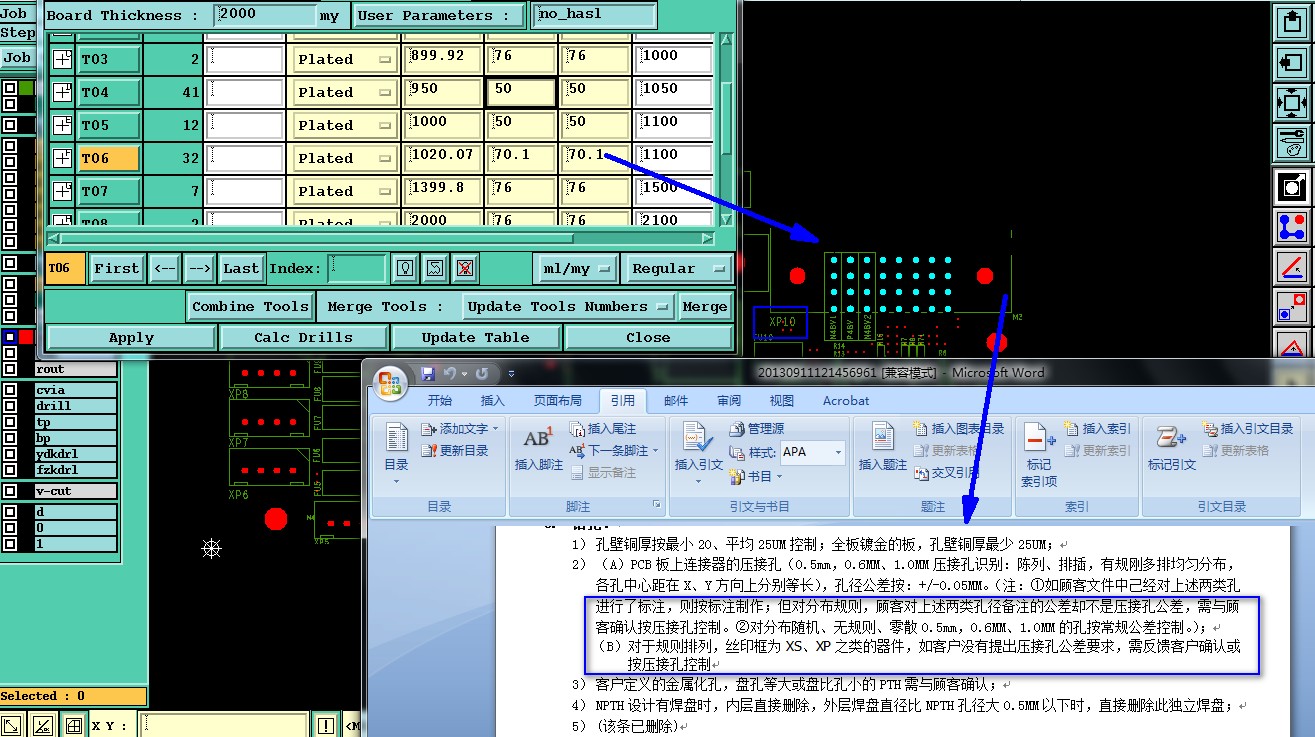Screen dimensions: 1315x737
Task: Click the First navigation button
Action: point(117,268)
